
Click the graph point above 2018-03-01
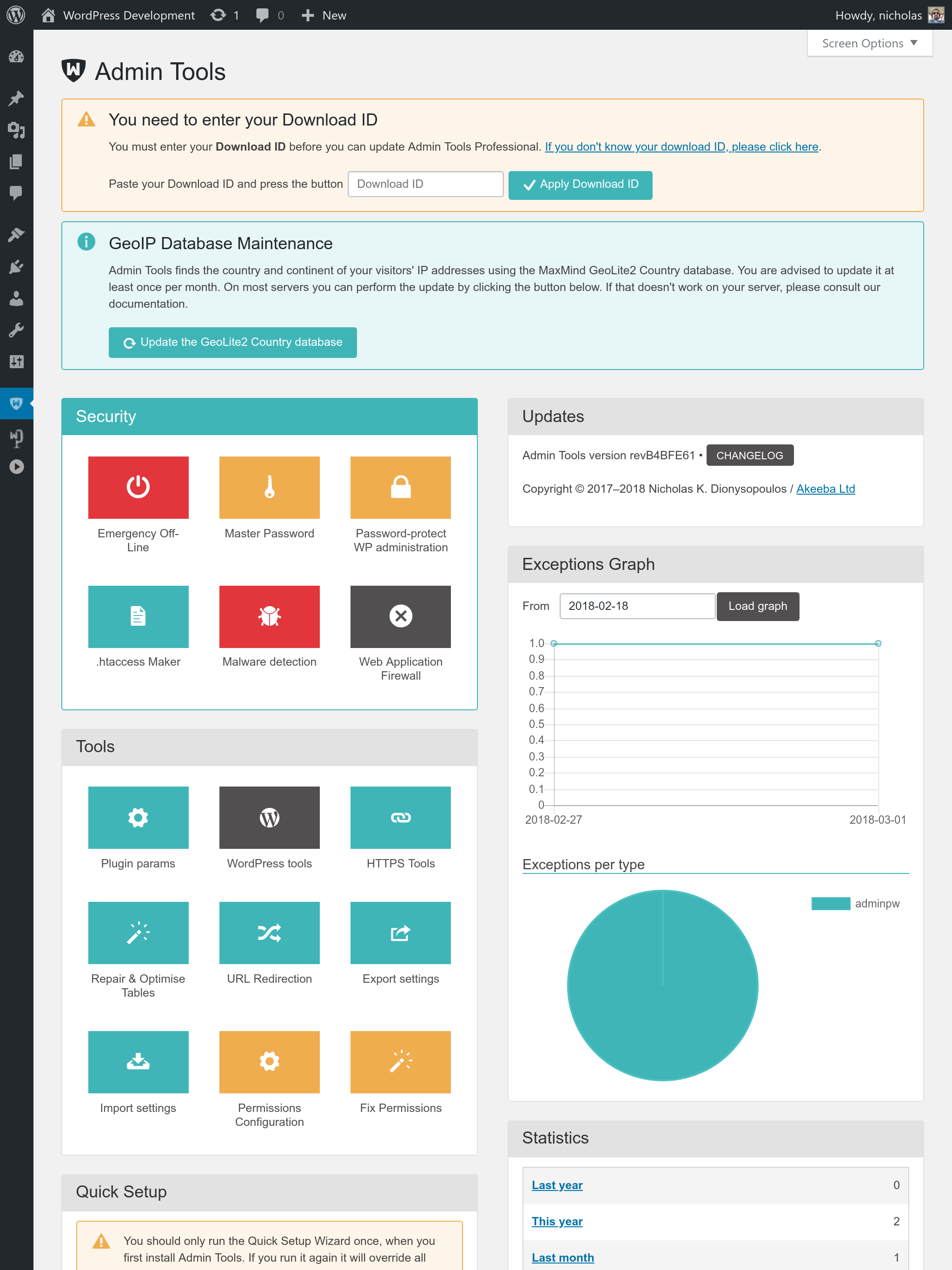tap(877, 643)
